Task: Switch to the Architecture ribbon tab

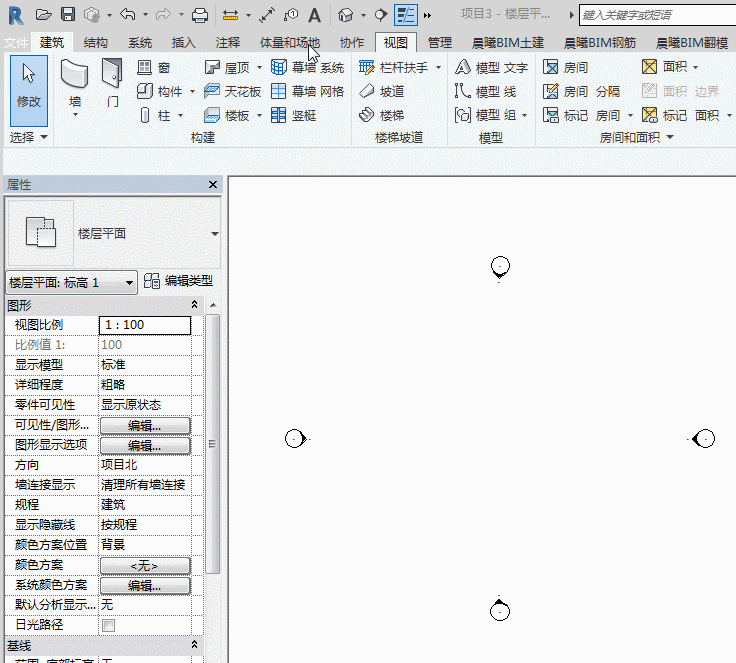Action: click(x=52, y=43)
